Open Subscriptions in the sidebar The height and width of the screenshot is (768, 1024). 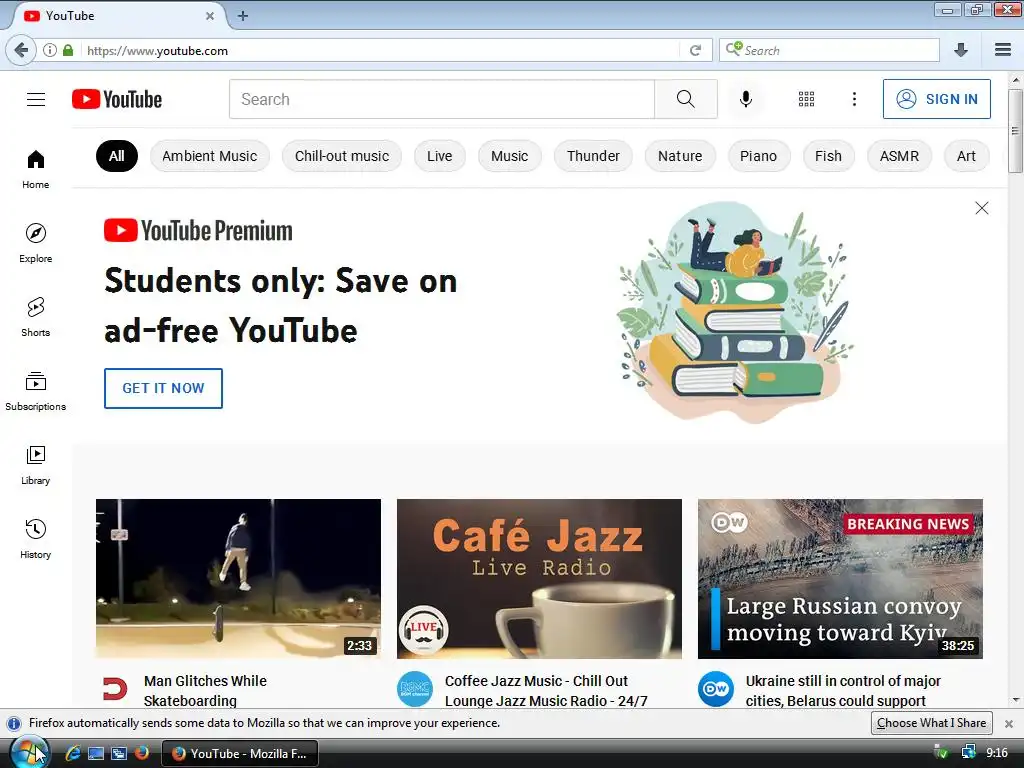[x=36, y=391]
